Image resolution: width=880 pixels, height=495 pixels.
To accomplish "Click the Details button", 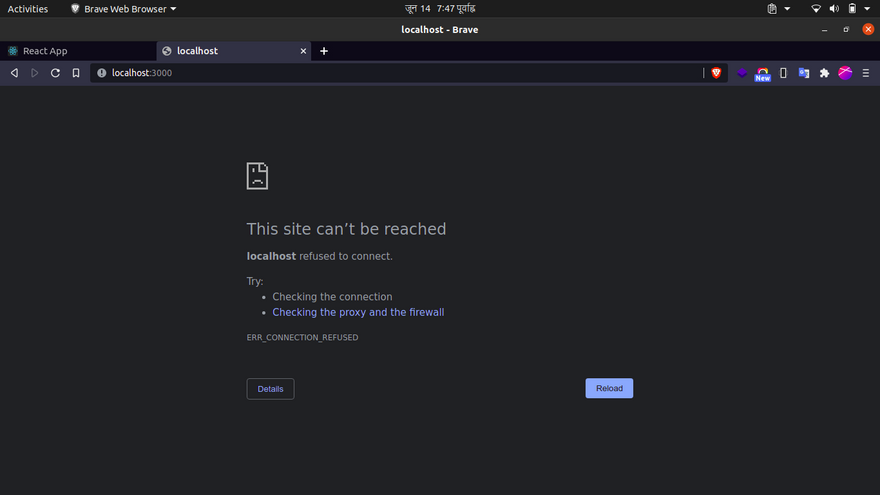I will (x=270, y=389).
